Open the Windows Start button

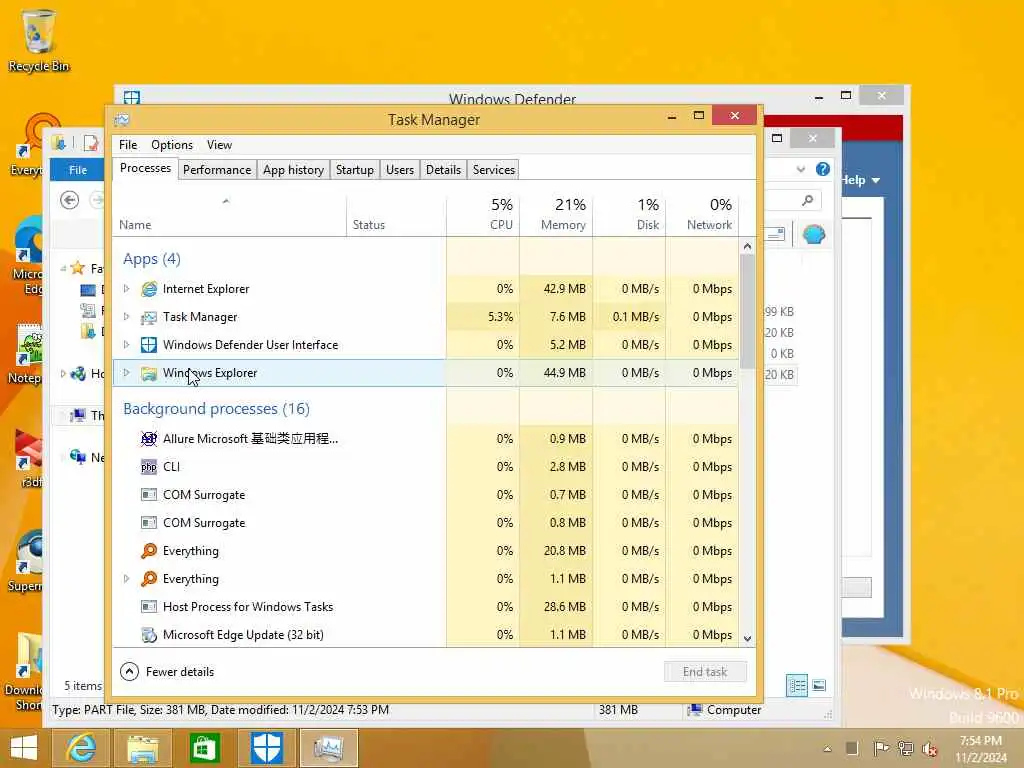pos(24,748)
